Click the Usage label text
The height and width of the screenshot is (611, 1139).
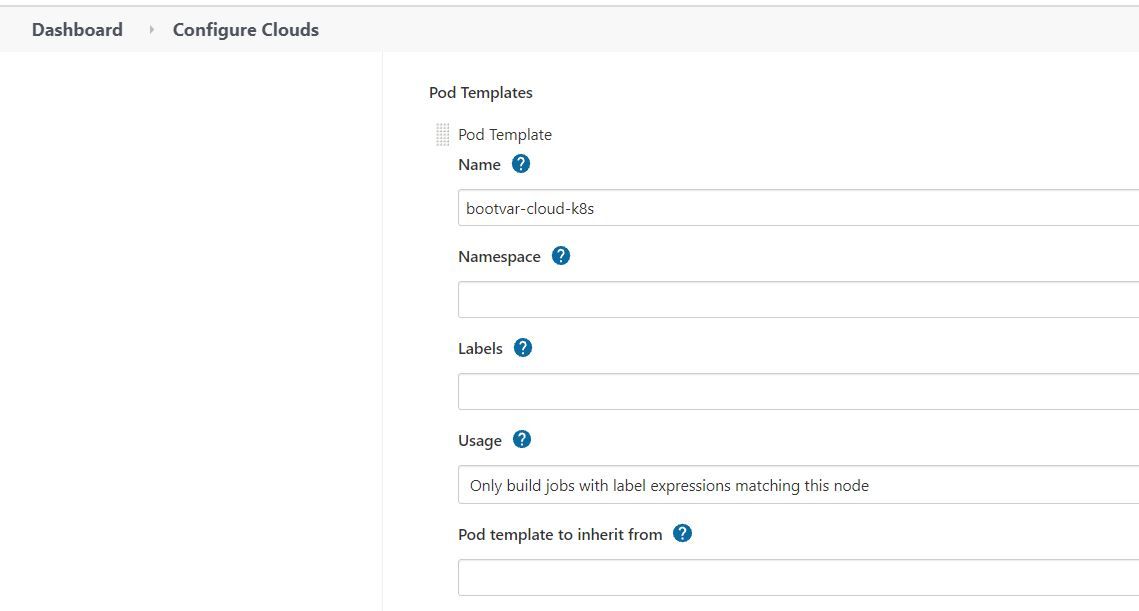coord(479,440)
